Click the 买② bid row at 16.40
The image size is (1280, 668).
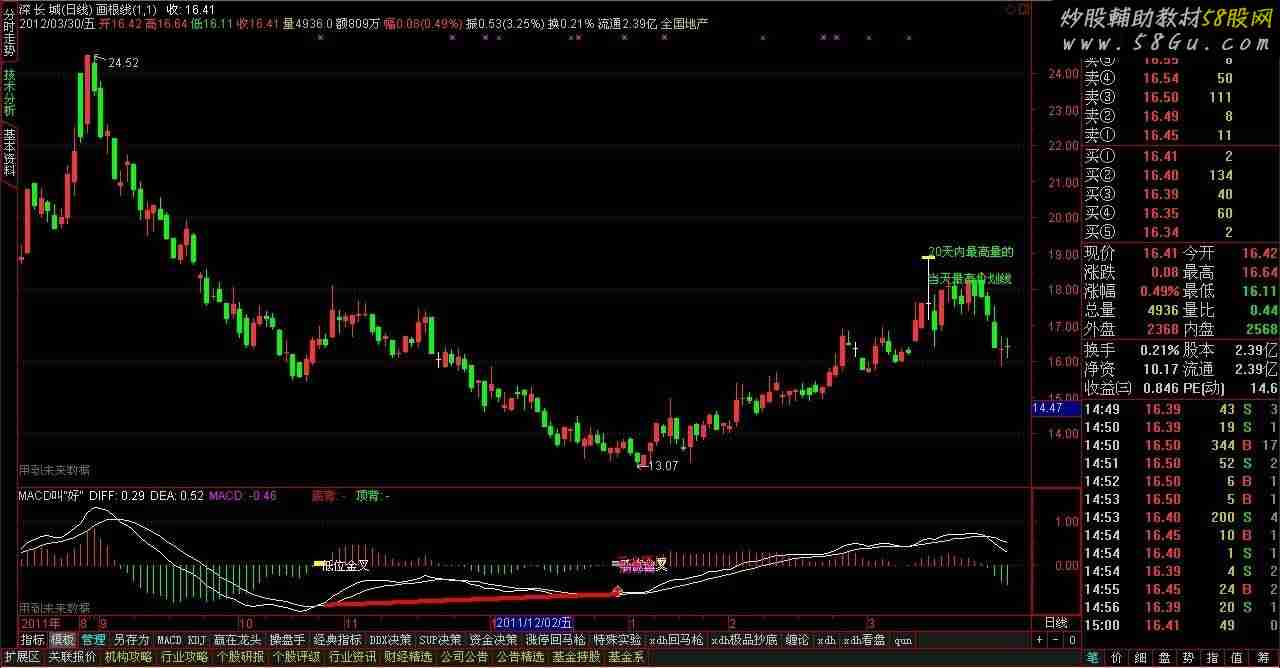(1181, 175)
